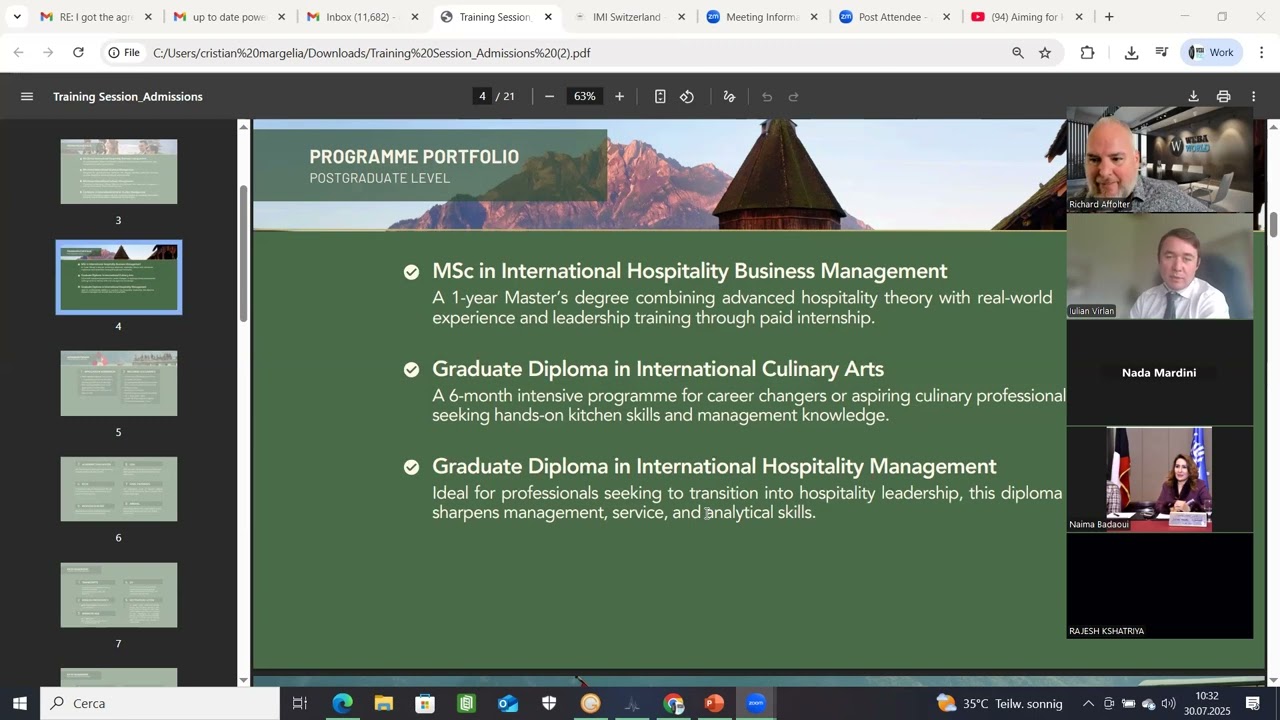Toggle the PDF sidebar menu icon
This screenshot has width=1280, height=720.
pyautogui.click(x=27, y=97)
